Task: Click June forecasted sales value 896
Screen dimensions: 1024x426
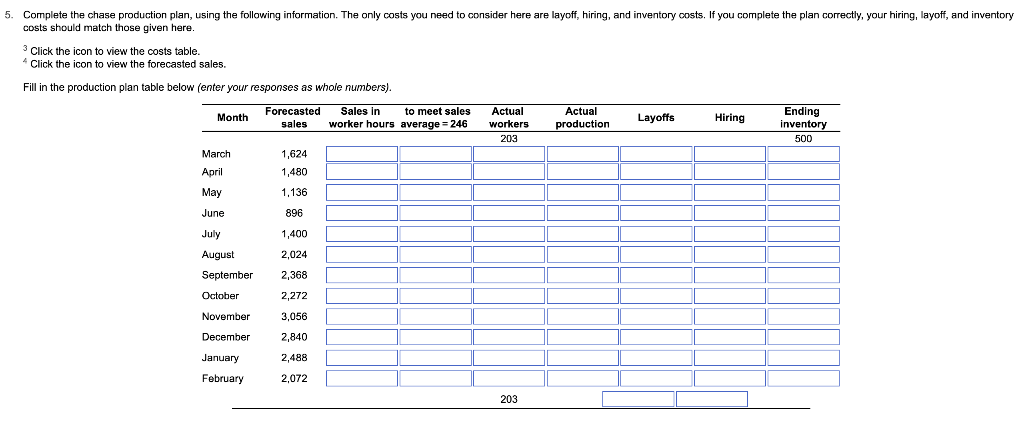Action: coord(294,213)
